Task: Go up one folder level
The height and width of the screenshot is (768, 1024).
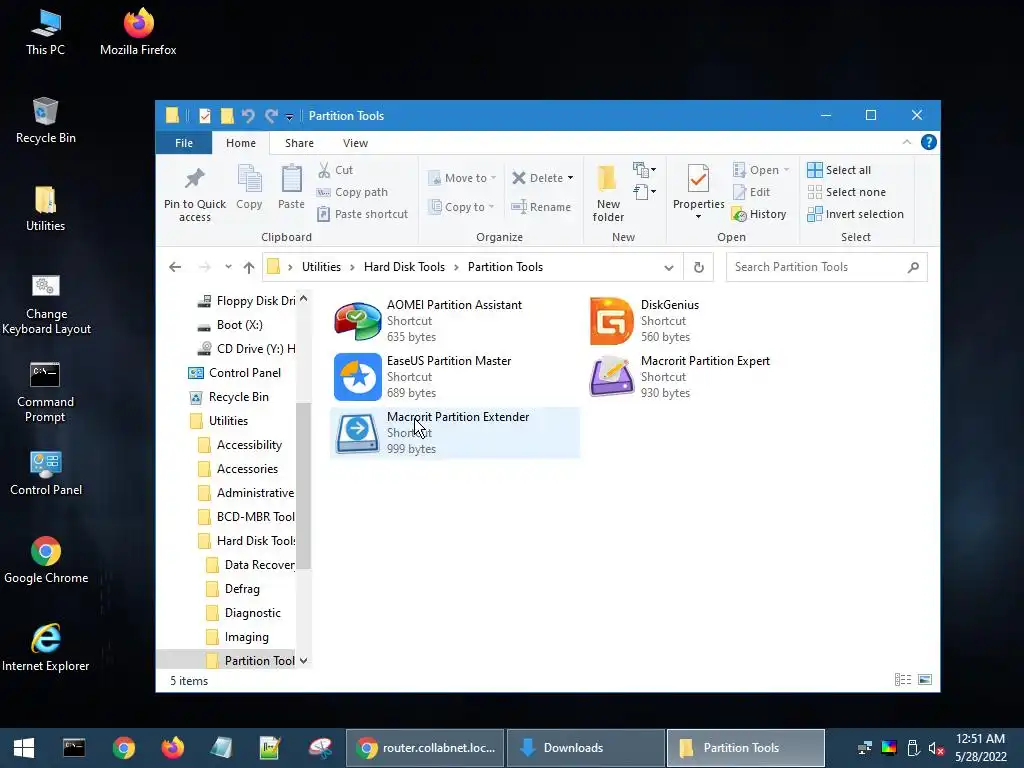Action: (249, 267)
